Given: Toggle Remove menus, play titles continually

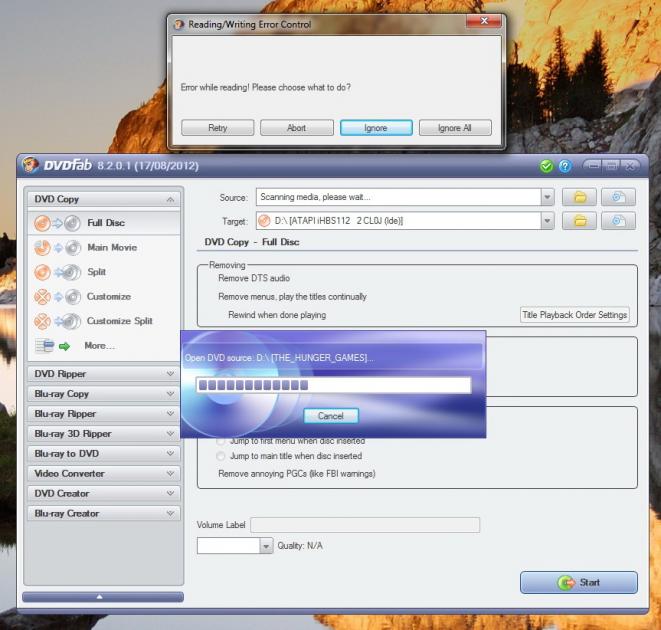Looking at the screenshot, I should (292, 297).
